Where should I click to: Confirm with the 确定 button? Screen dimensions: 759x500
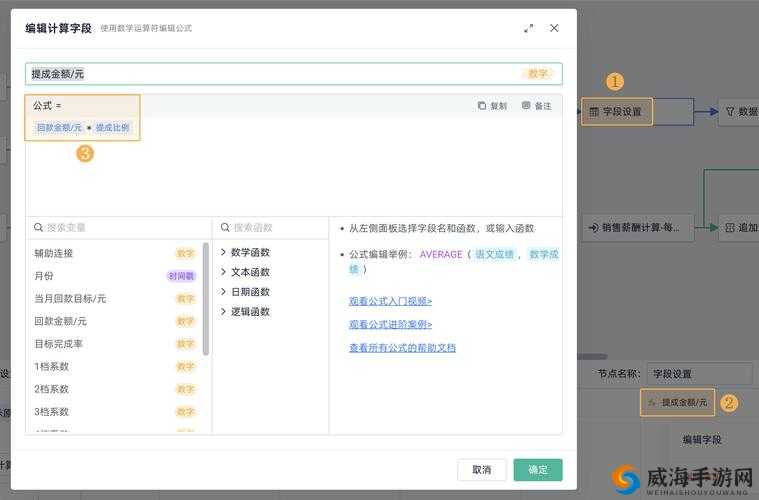point(538,470)
